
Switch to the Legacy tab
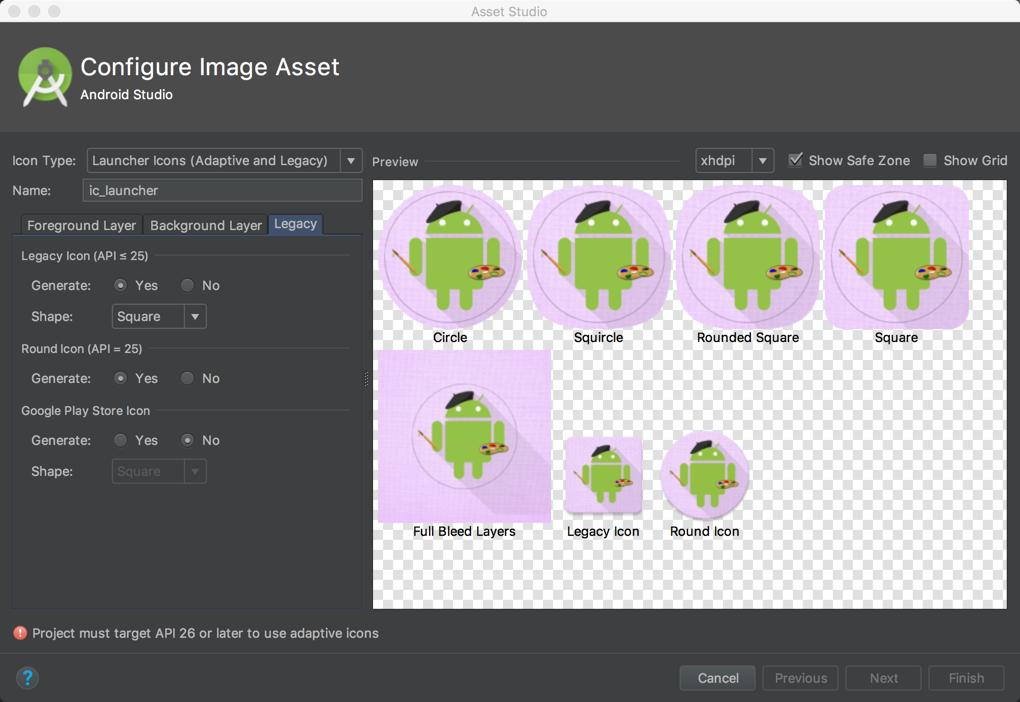coord(295,224)
